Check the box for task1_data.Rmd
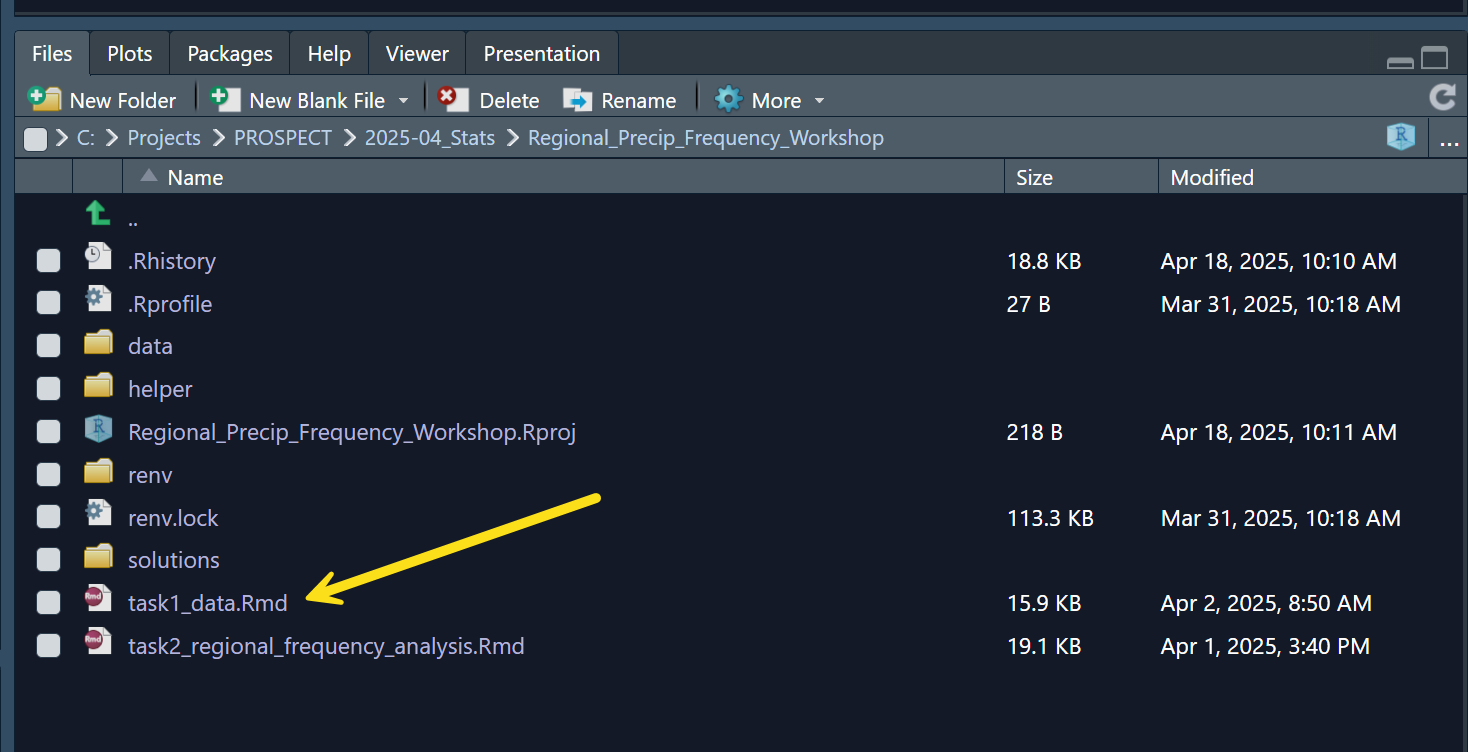This screenshot has height=752, width=1468. pos(48,603)
